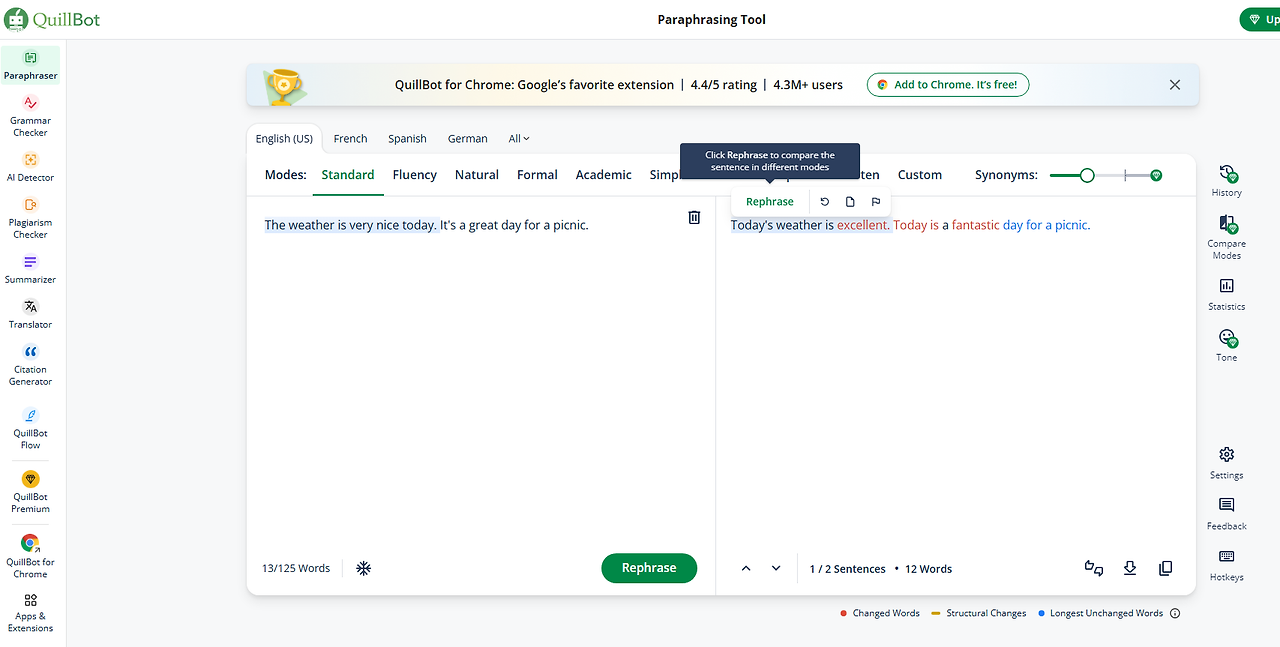Image resolution: width=1280 pixels, height=647 pixels.
Task: Click the word "fantastic" in output
Action: tap(976, 225)
